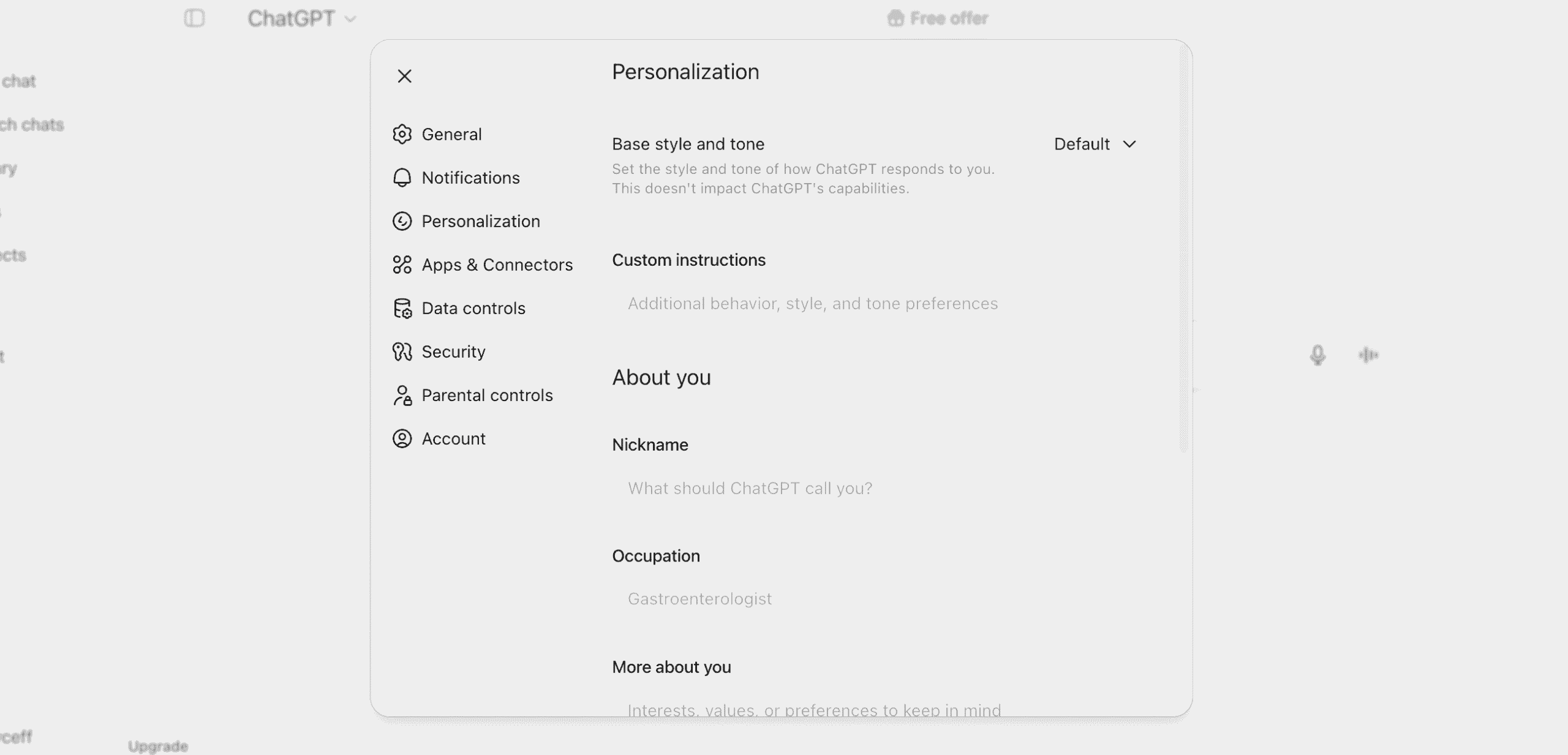Click the settings dialog vertical scrollbar
Viewport: 1568px width, 755px height.
(1183, 245)
